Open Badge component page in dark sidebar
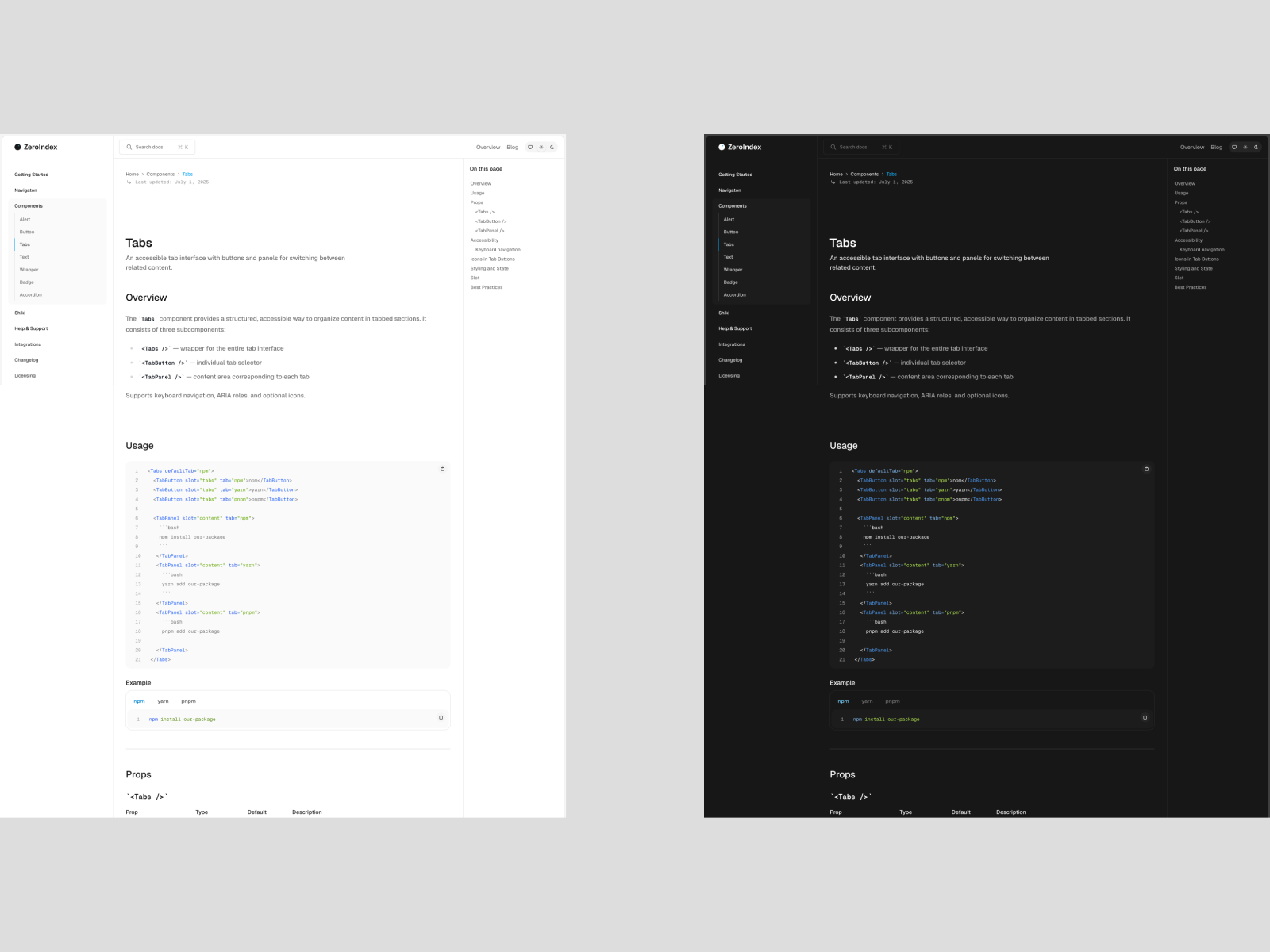Screen dimensions: 1270x952 [x=730, y=282]
